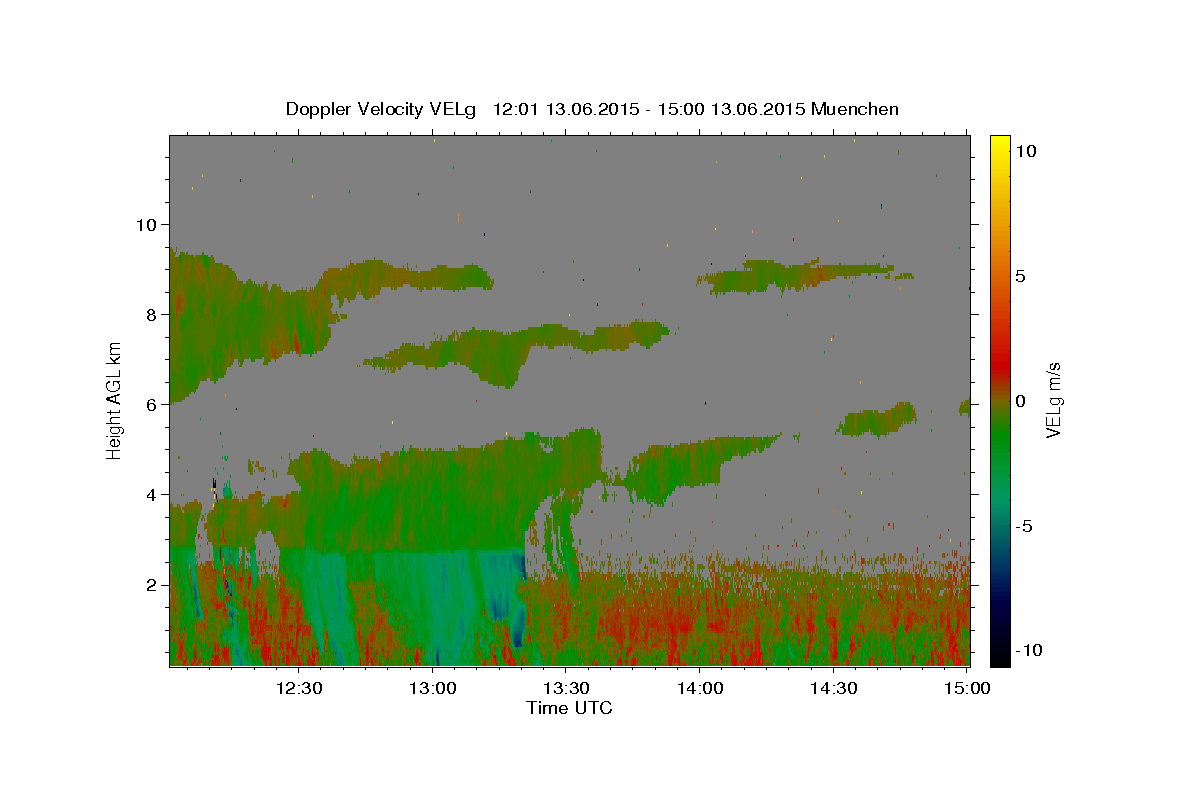Click the time tick label 15:00
The height and width of the screenshot is (800, 1200).
pos(967,688)
